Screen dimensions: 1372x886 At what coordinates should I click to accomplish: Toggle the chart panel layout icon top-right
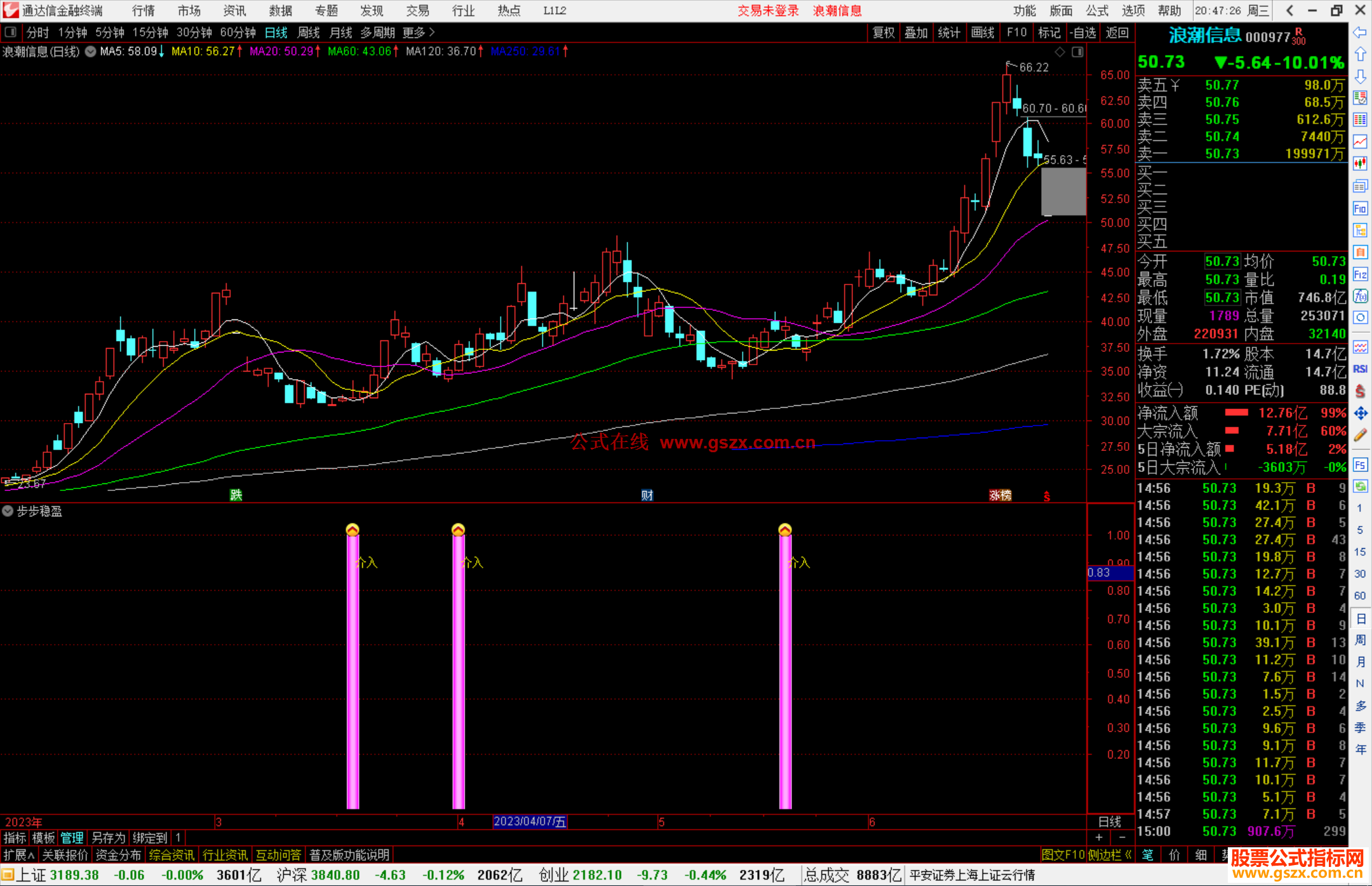[1077, 52]
